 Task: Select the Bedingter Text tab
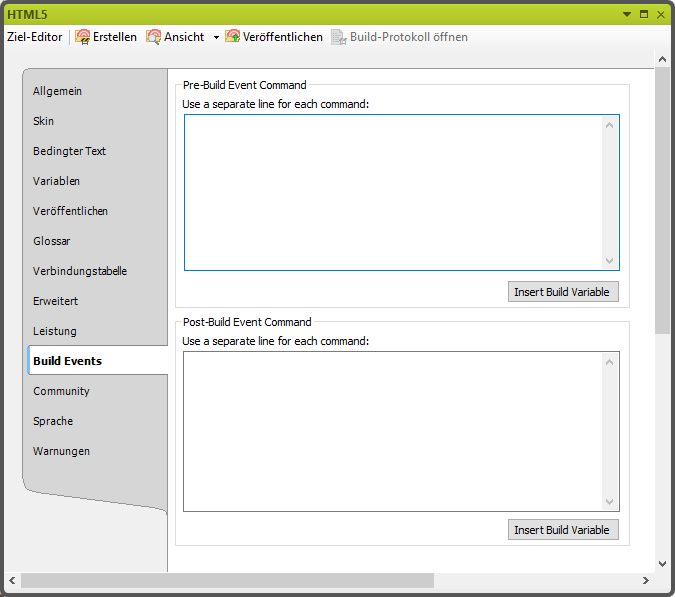70,151
